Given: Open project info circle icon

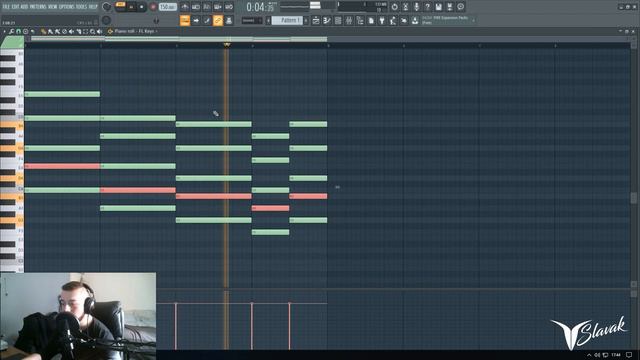Looking at the screenshot, I should 460,7.
